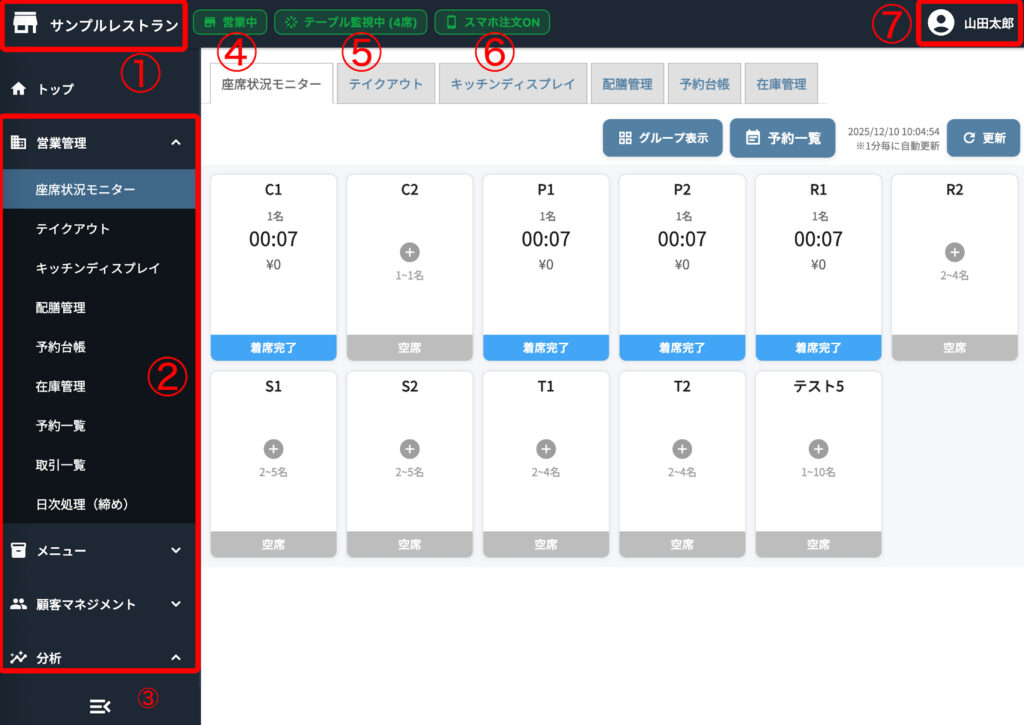Expand the 顧客マネジメント sidebar section

pyautogui.click(x=176, y=604)
